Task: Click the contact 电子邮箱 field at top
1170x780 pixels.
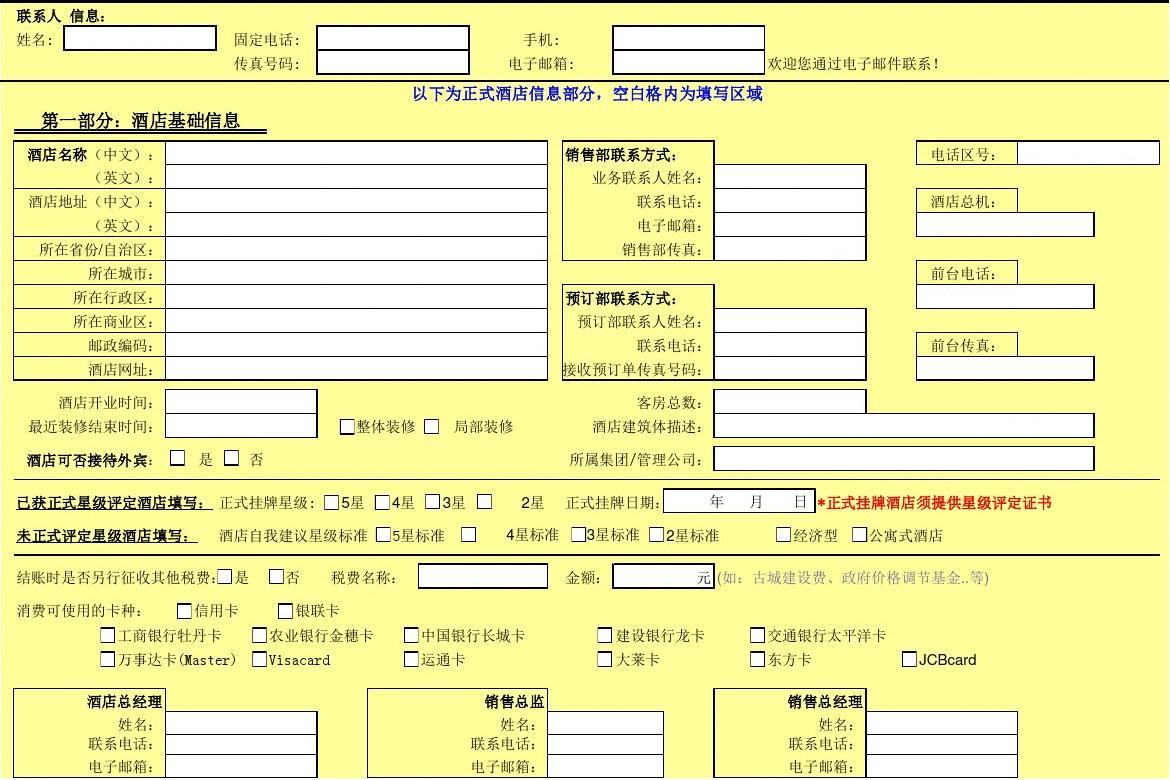Action: tap(689, 62)
